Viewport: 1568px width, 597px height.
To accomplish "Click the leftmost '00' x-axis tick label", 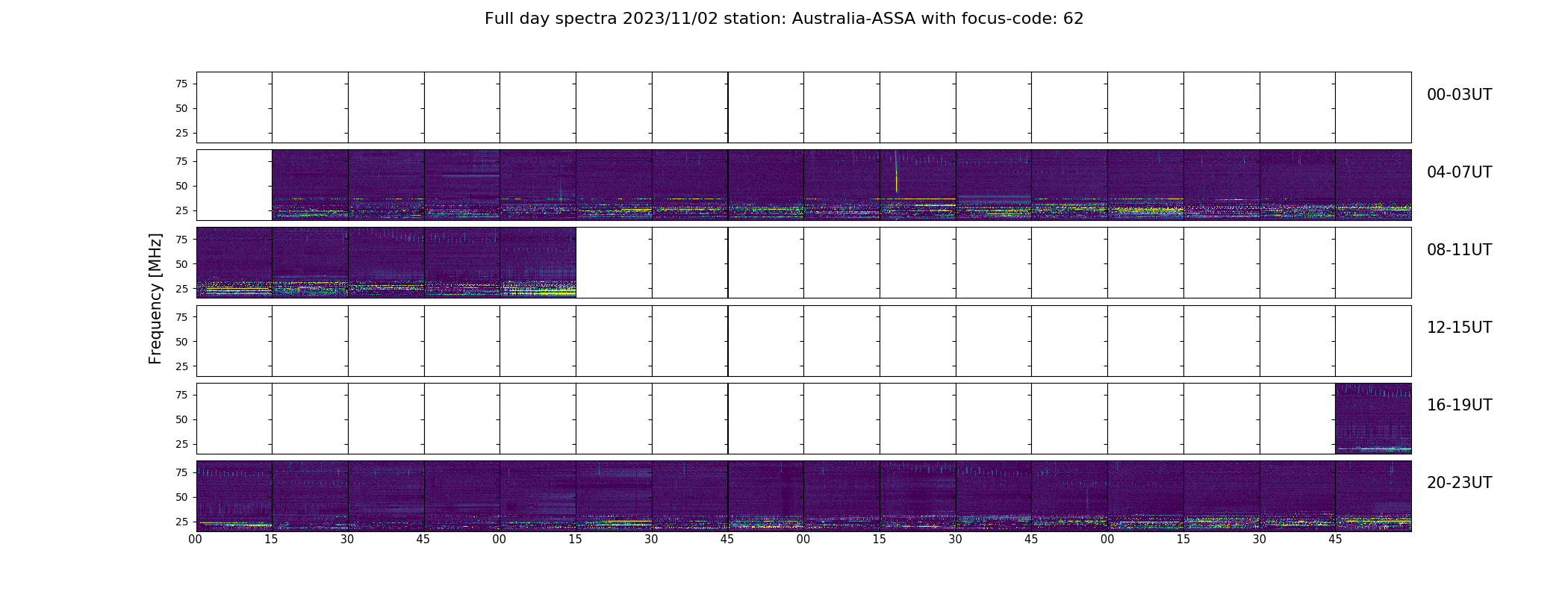I will click(196, 539).
